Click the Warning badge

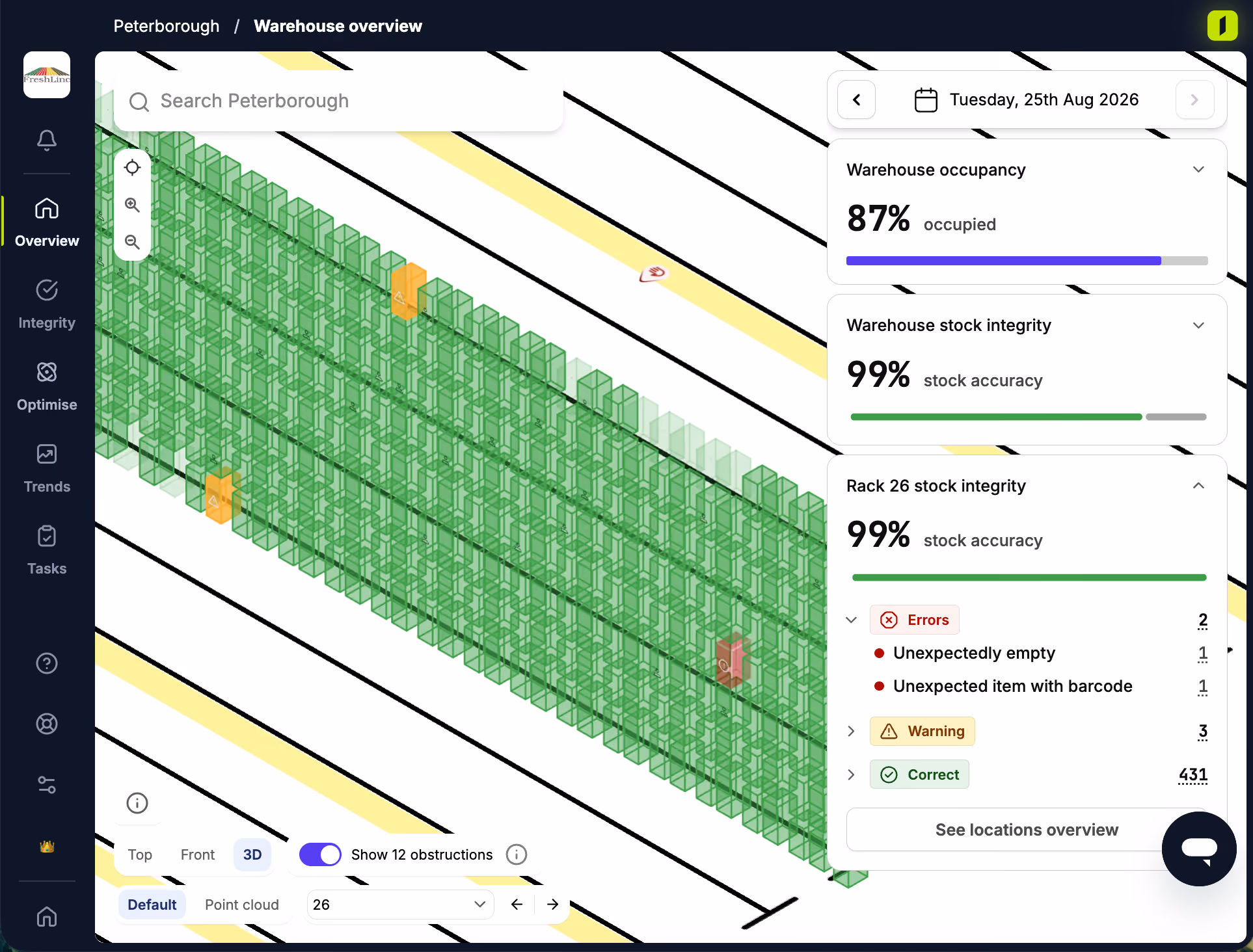[923, 731]
